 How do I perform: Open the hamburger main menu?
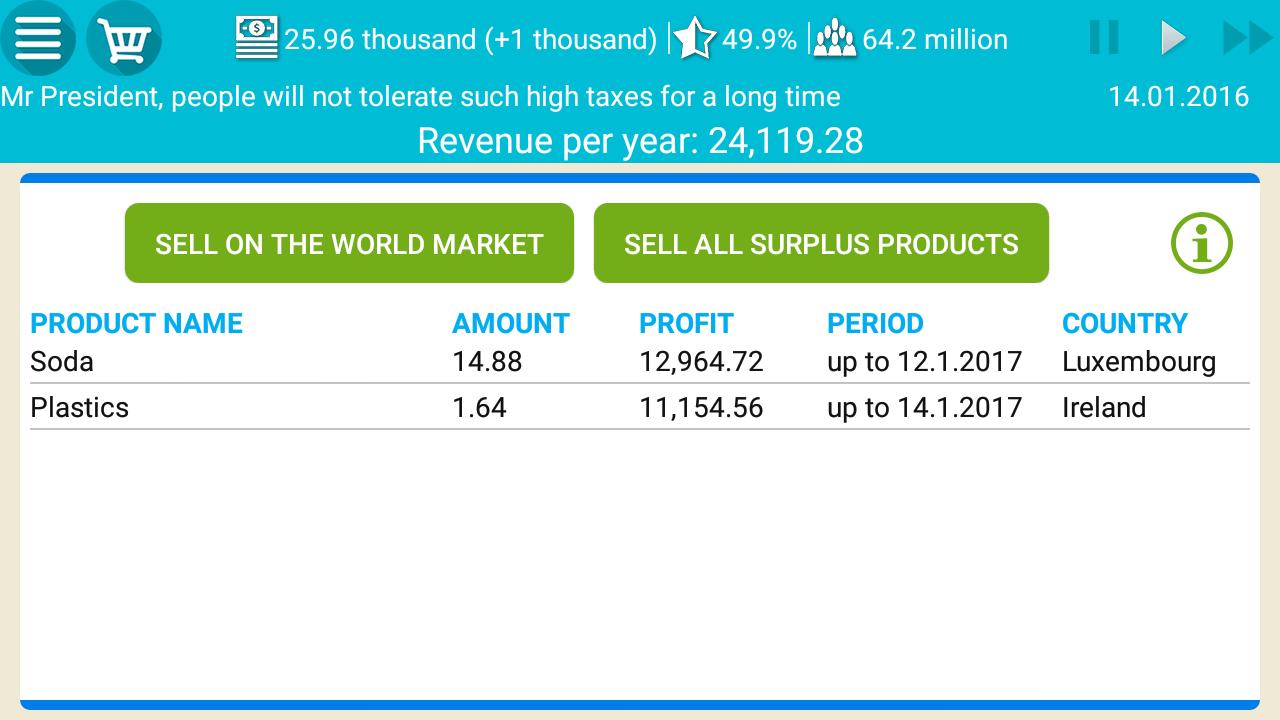[38, 39]
